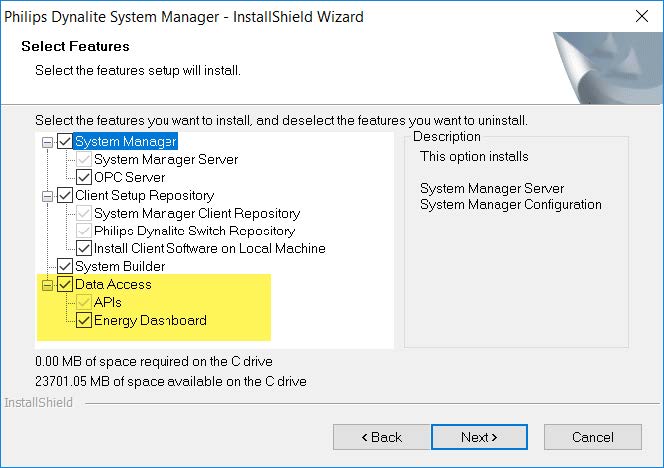The height and width of the screenshot is (468, 664).
Task: Select the APIs tree row
Action: (108, 302)
